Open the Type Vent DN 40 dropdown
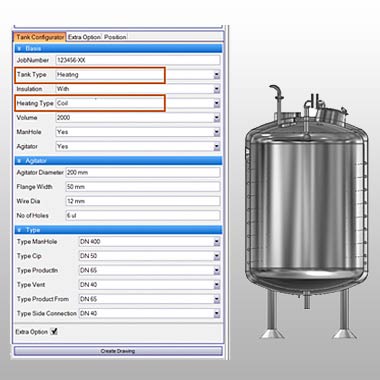The height and width of the screenshot is (380, 380). pos(149,285)
